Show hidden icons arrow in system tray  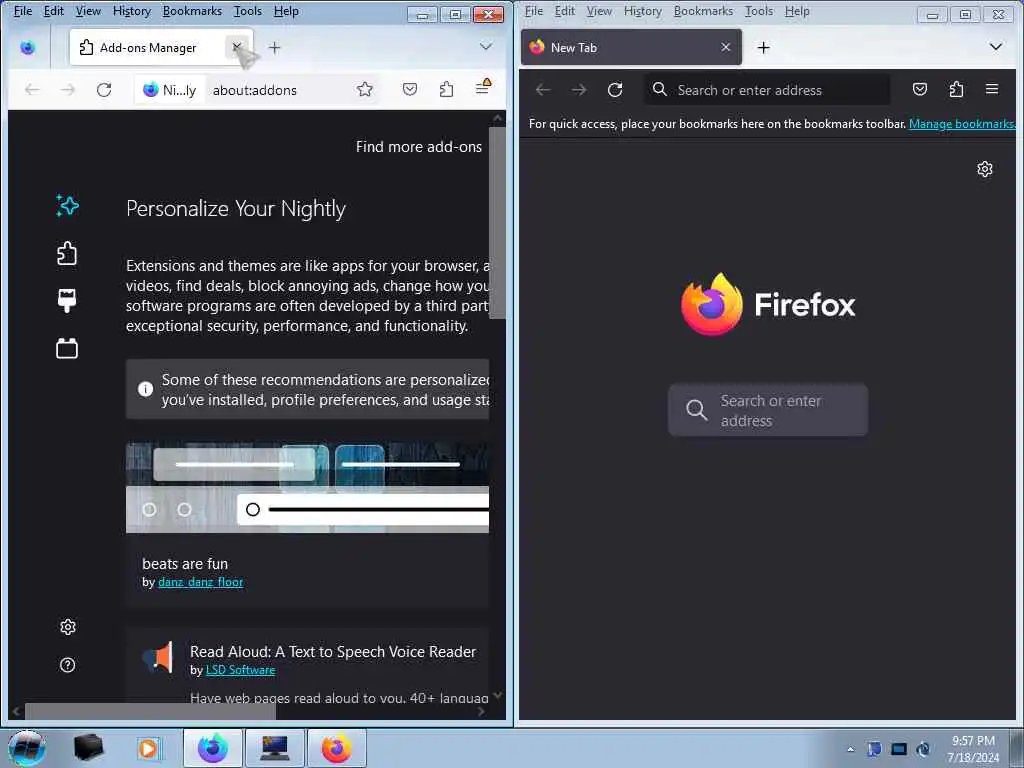[x=850, y=749]
